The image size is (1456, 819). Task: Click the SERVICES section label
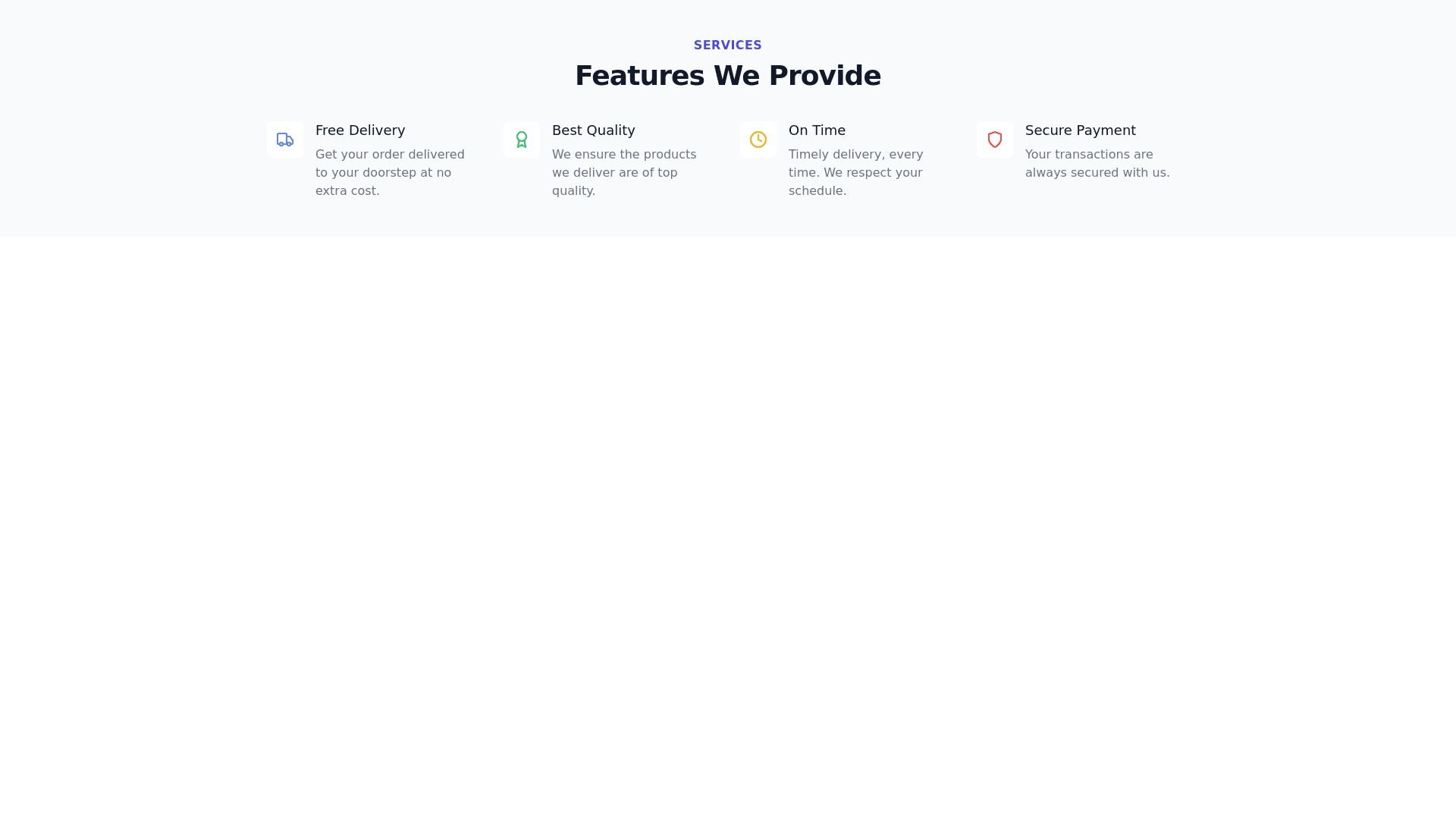tap(727, 45)
